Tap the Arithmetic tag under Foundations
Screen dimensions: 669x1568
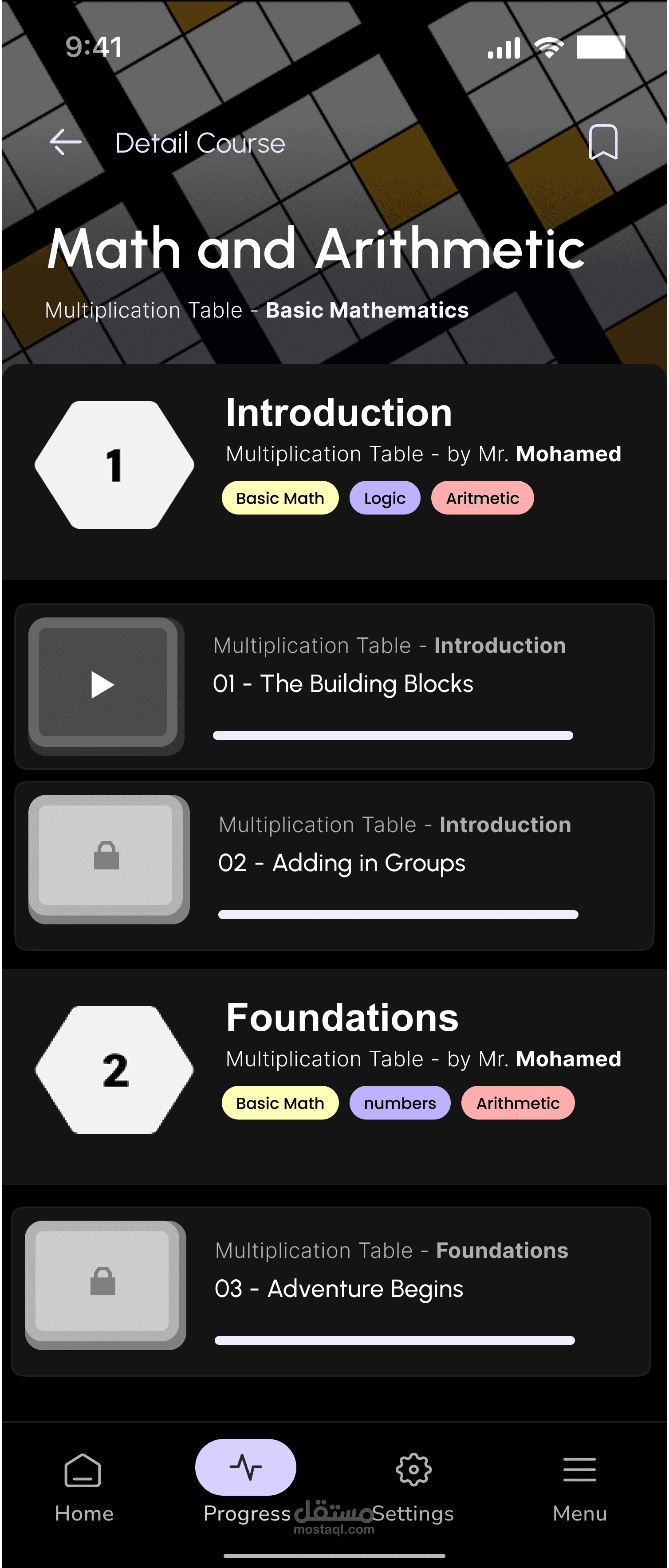pos(517,1103)
